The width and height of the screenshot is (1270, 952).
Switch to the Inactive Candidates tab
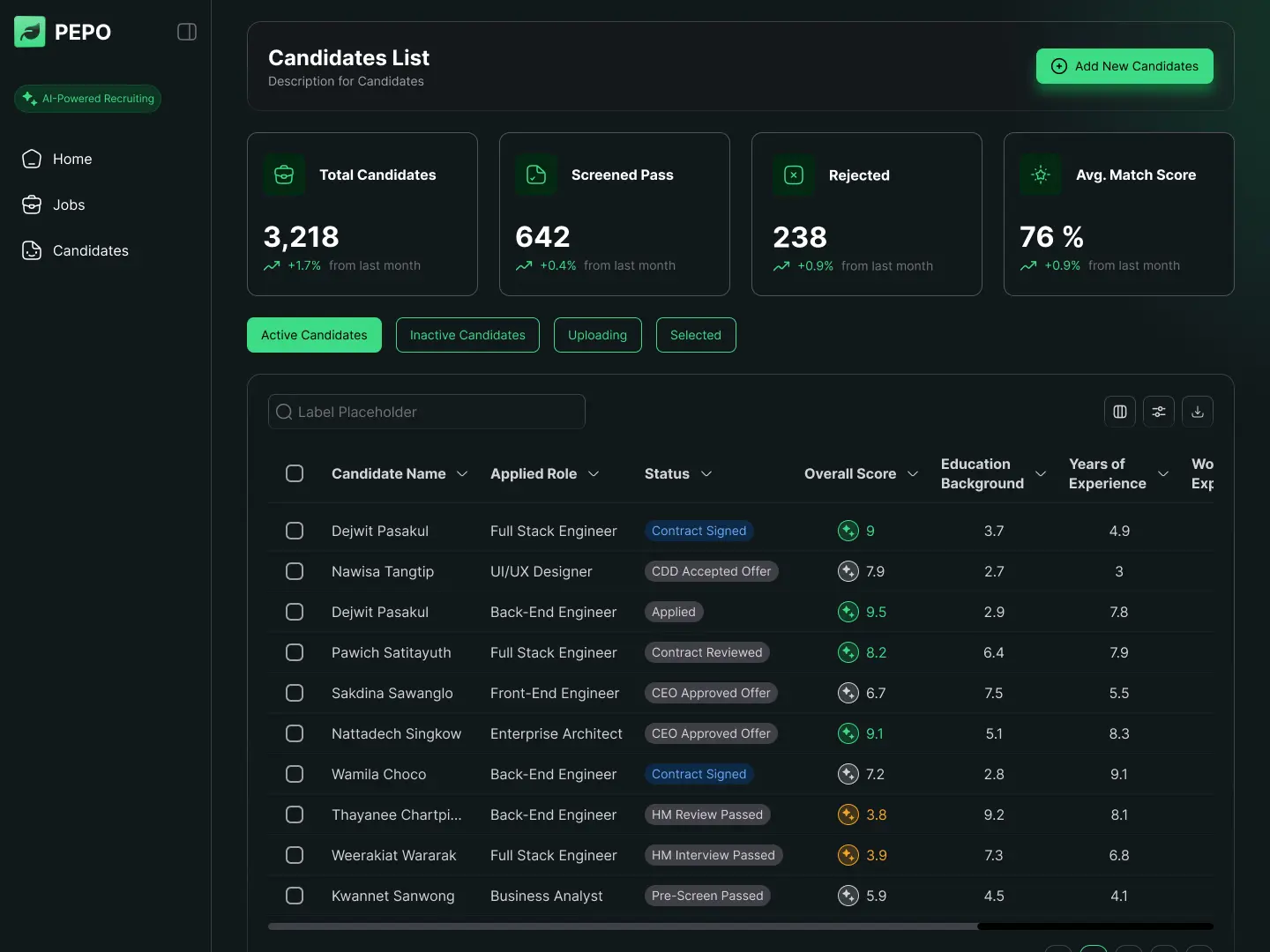(x=467, y=335)
